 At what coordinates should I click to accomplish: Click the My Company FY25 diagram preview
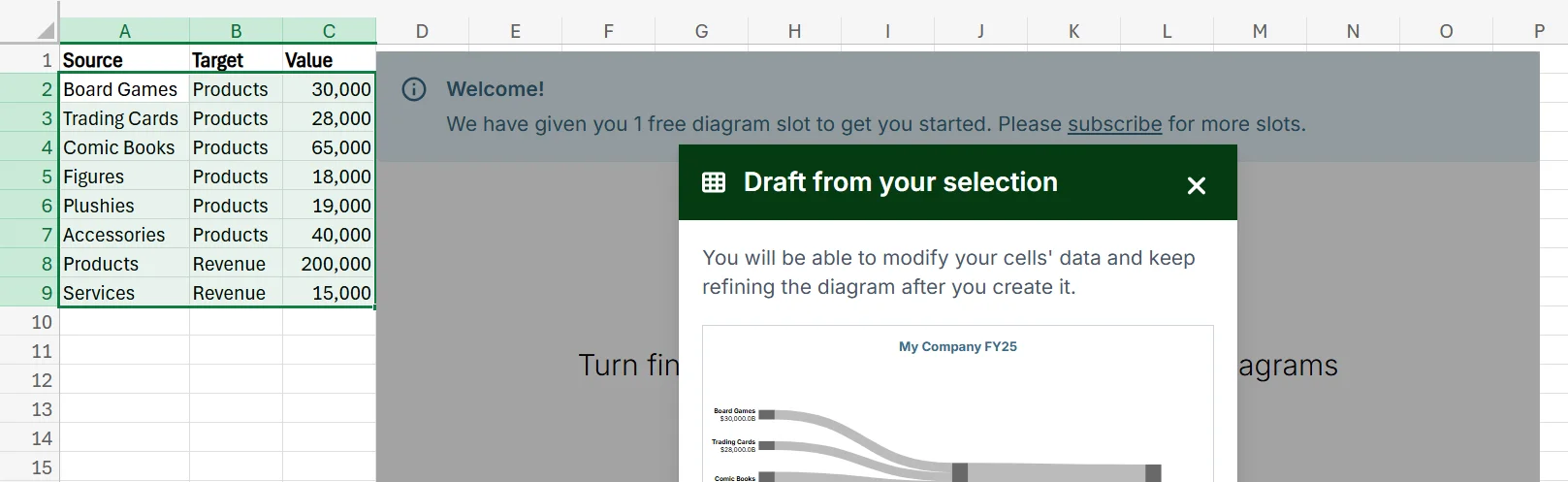point(958,404)
